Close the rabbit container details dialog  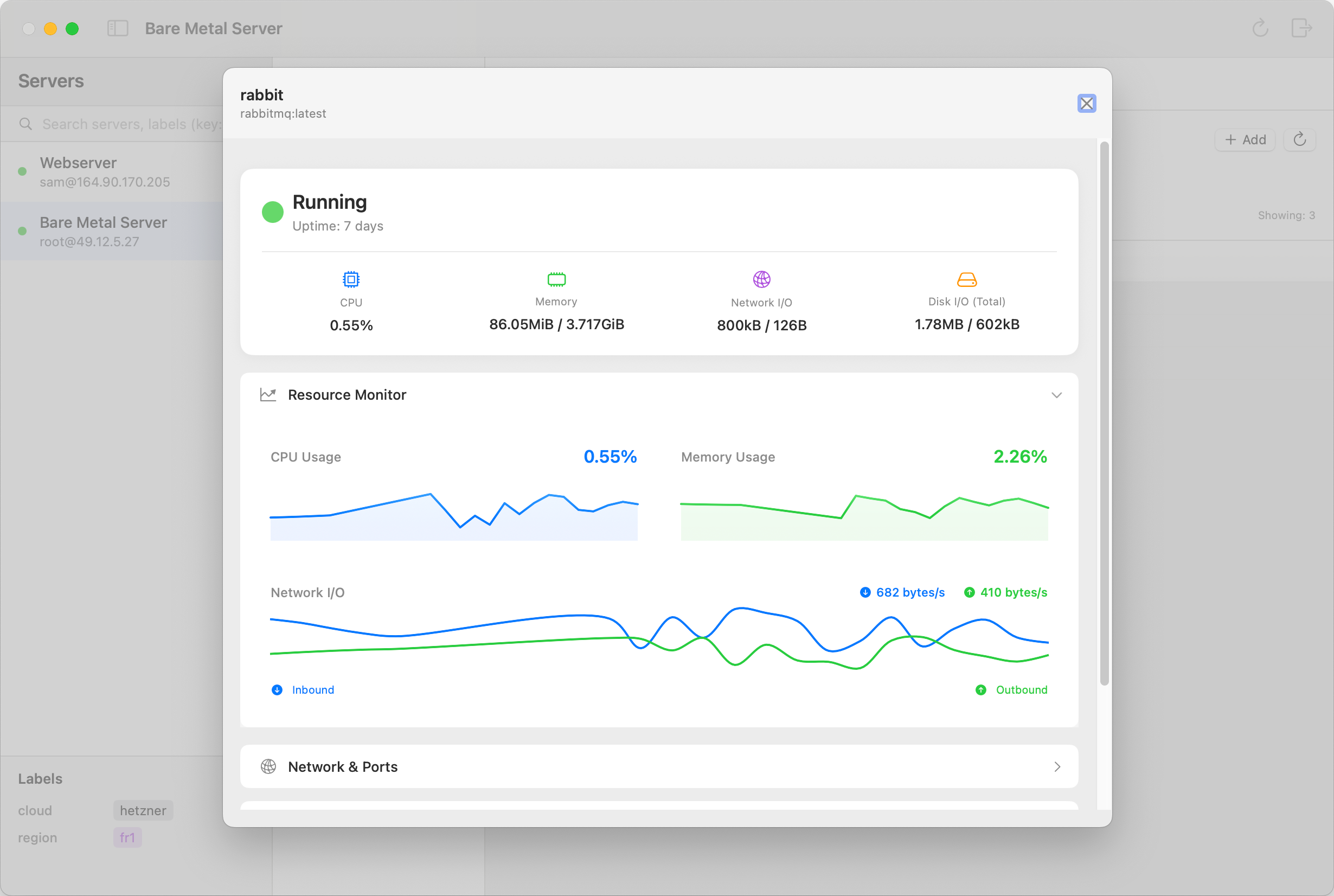(x=1086, y=104)
